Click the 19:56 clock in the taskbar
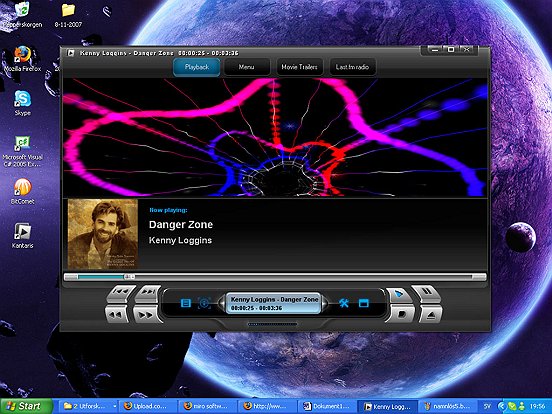 [x=537, y=406]
